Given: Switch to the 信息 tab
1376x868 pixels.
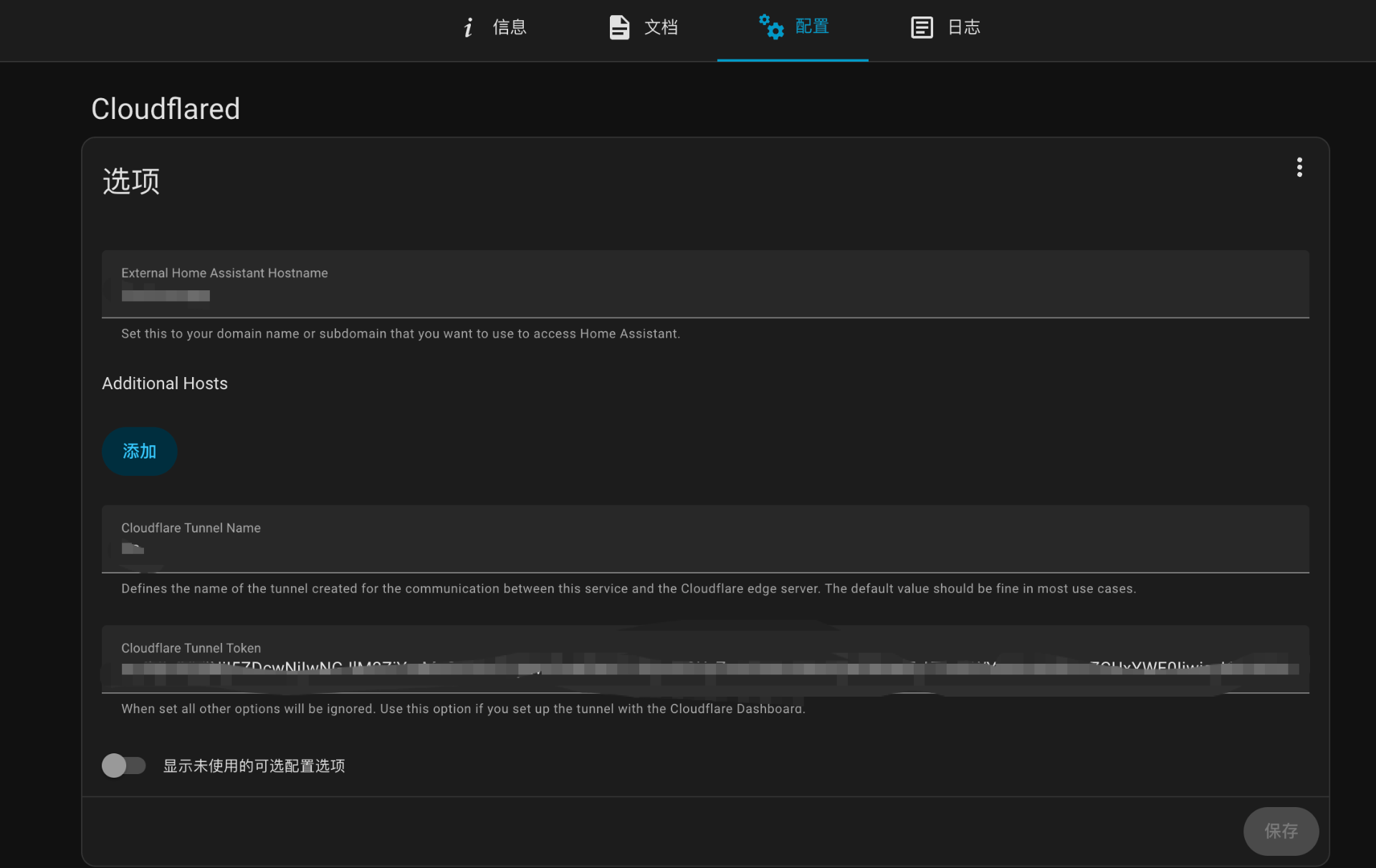Looking at the screenshot, I should pyautogui.click(x=510, y=28).
